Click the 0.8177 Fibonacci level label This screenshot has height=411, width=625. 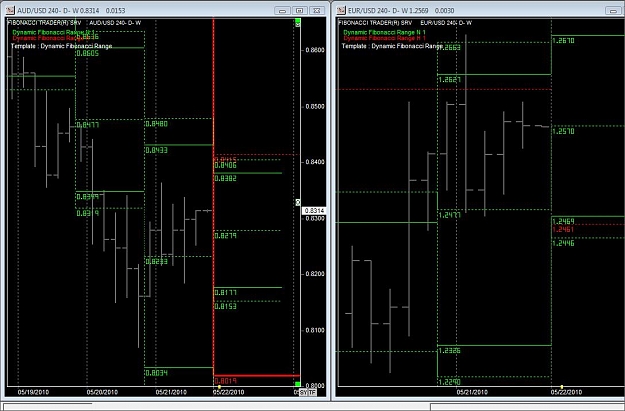[x=226, y=293]
